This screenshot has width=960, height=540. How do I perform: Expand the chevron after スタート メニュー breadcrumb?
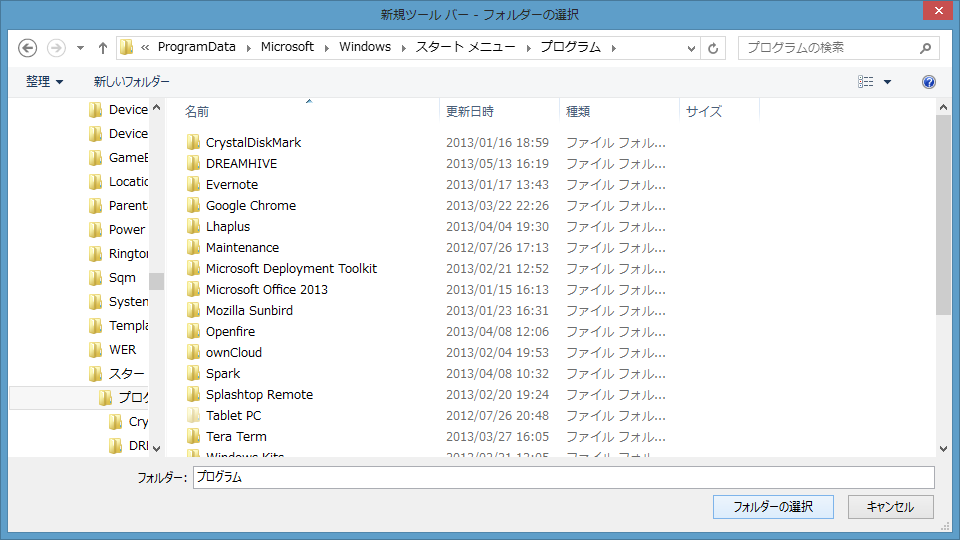click(x=528, y=48)
